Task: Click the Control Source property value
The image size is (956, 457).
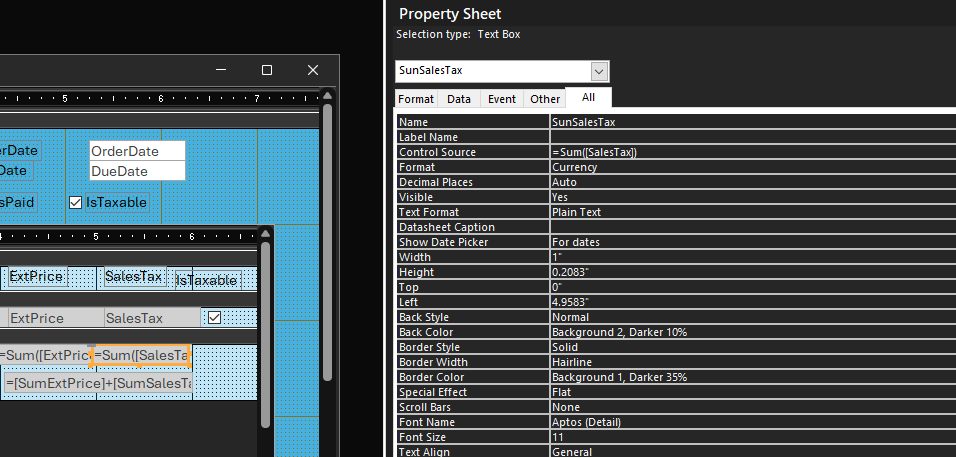Action: pos(750,152)
